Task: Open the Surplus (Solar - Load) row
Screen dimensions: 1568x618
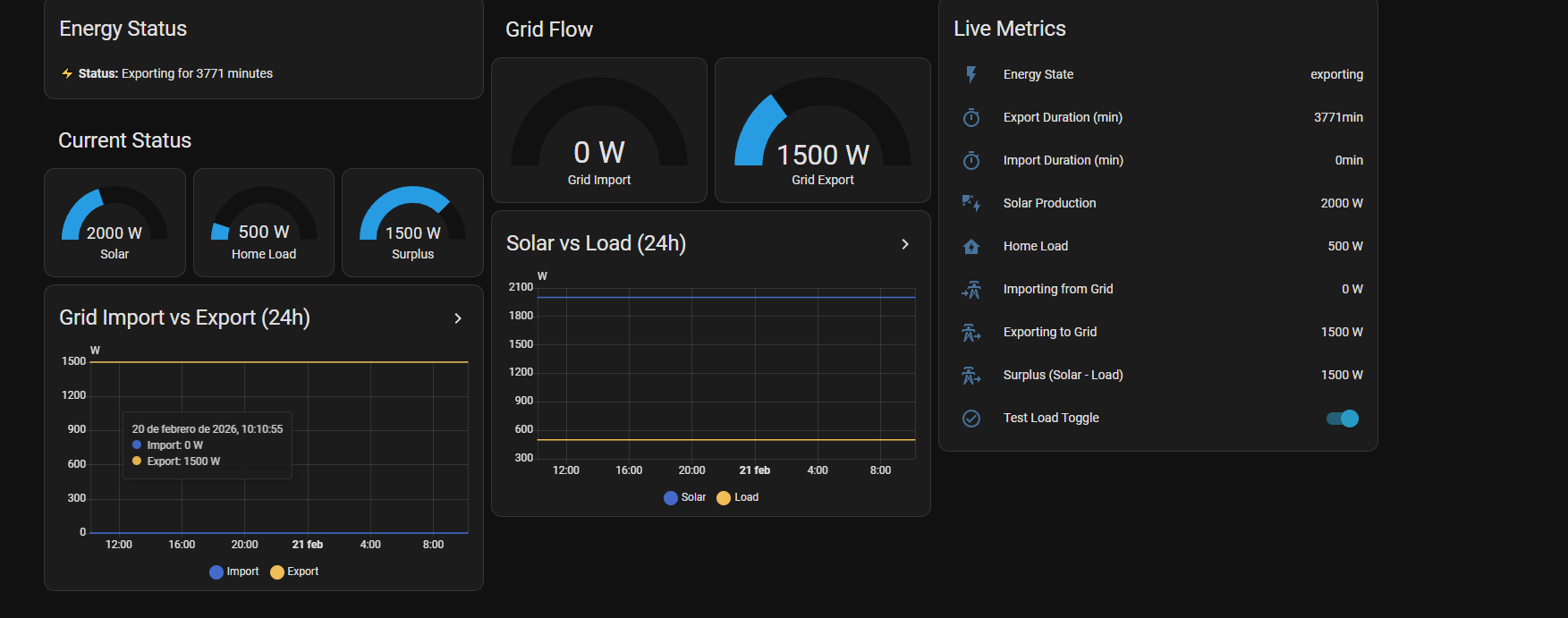Action: coord(1158,375)
